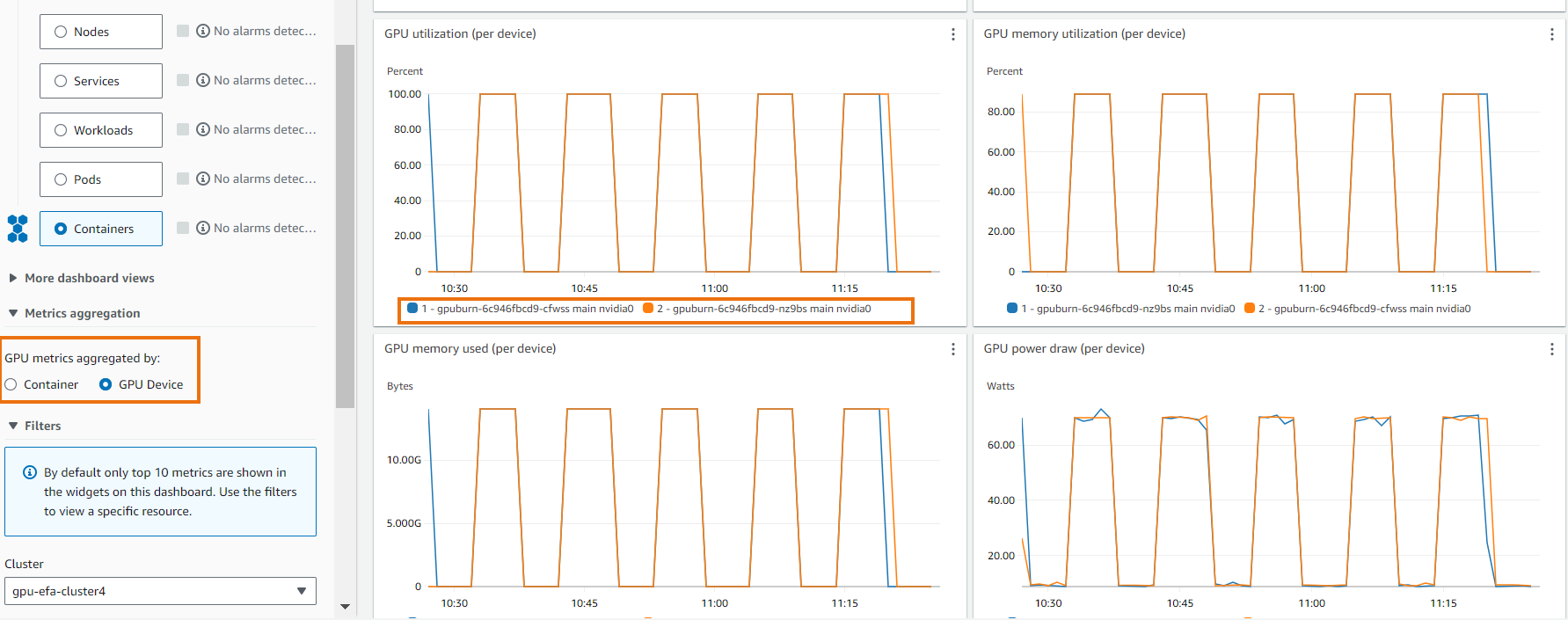Open GPU memory used widget options

(952, 349)
